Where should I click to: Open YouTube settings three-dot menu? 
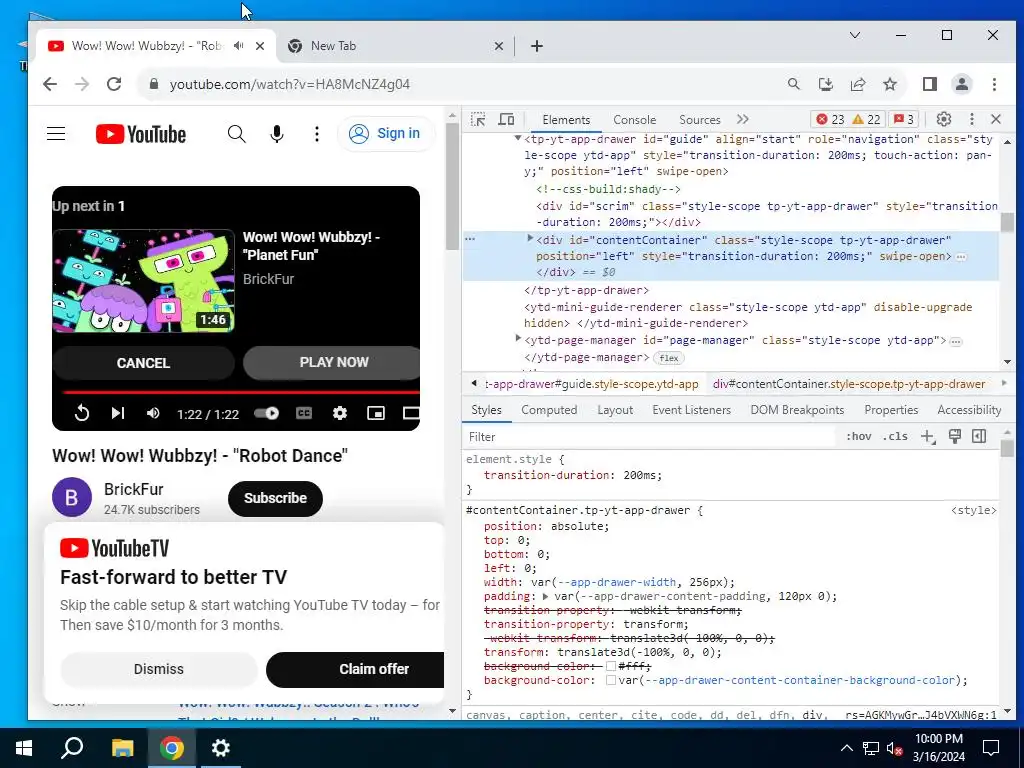(x=317, y=134)
